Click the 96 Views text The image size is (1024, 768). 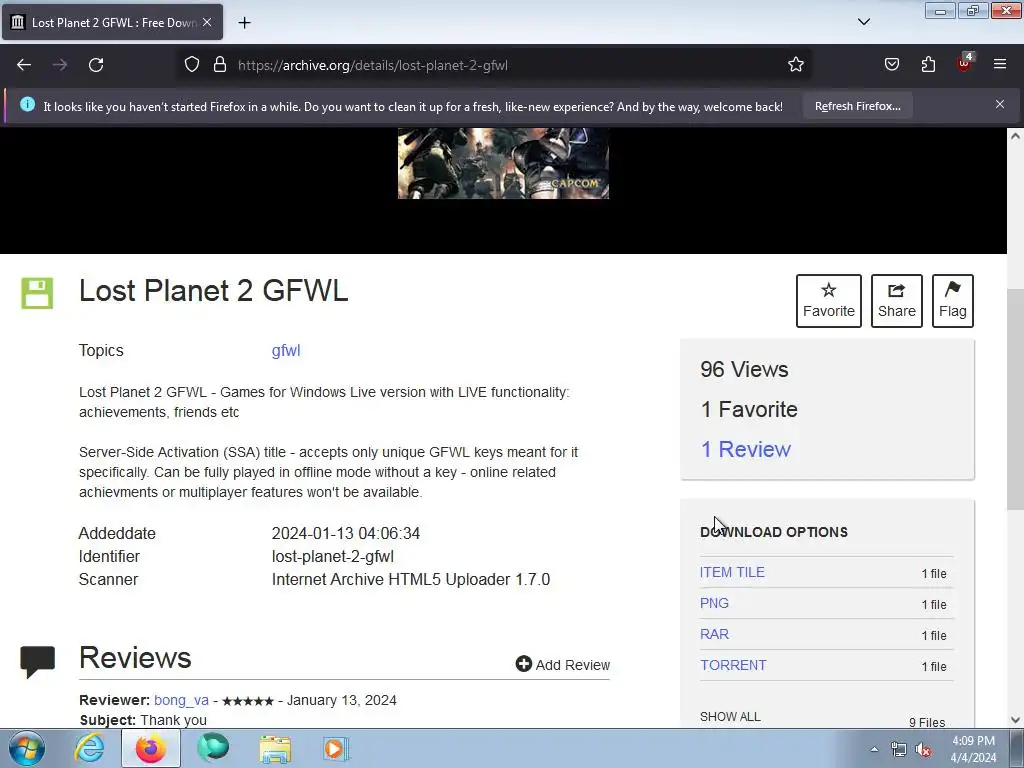pos(744,370)
